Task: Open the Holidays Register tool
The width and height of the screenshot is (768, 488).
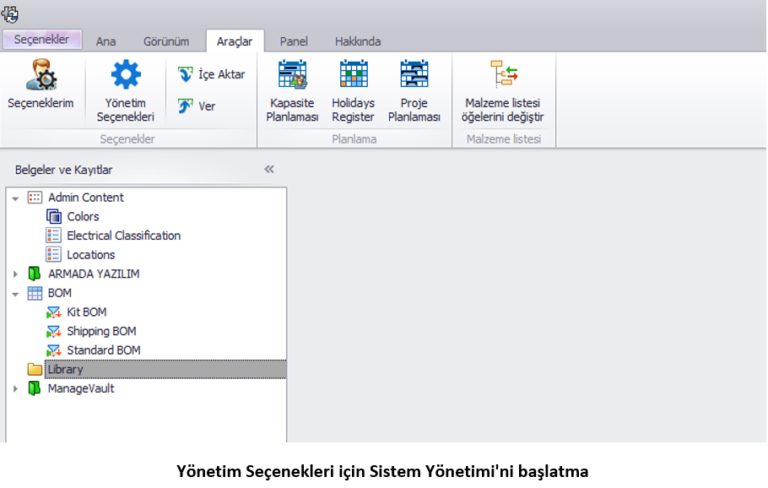Action: (x=353, y=77)
